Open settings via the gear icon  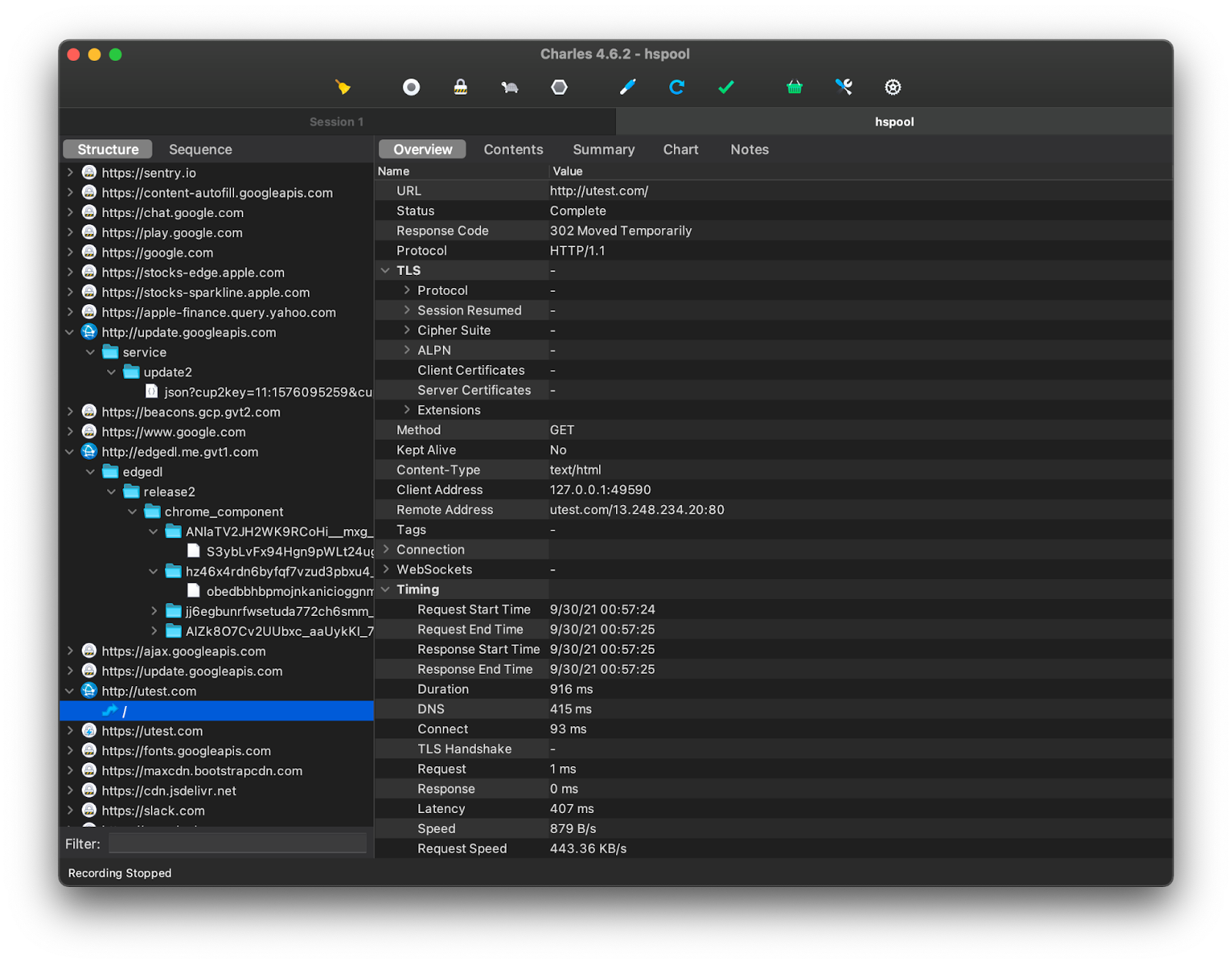coord(893,87)
